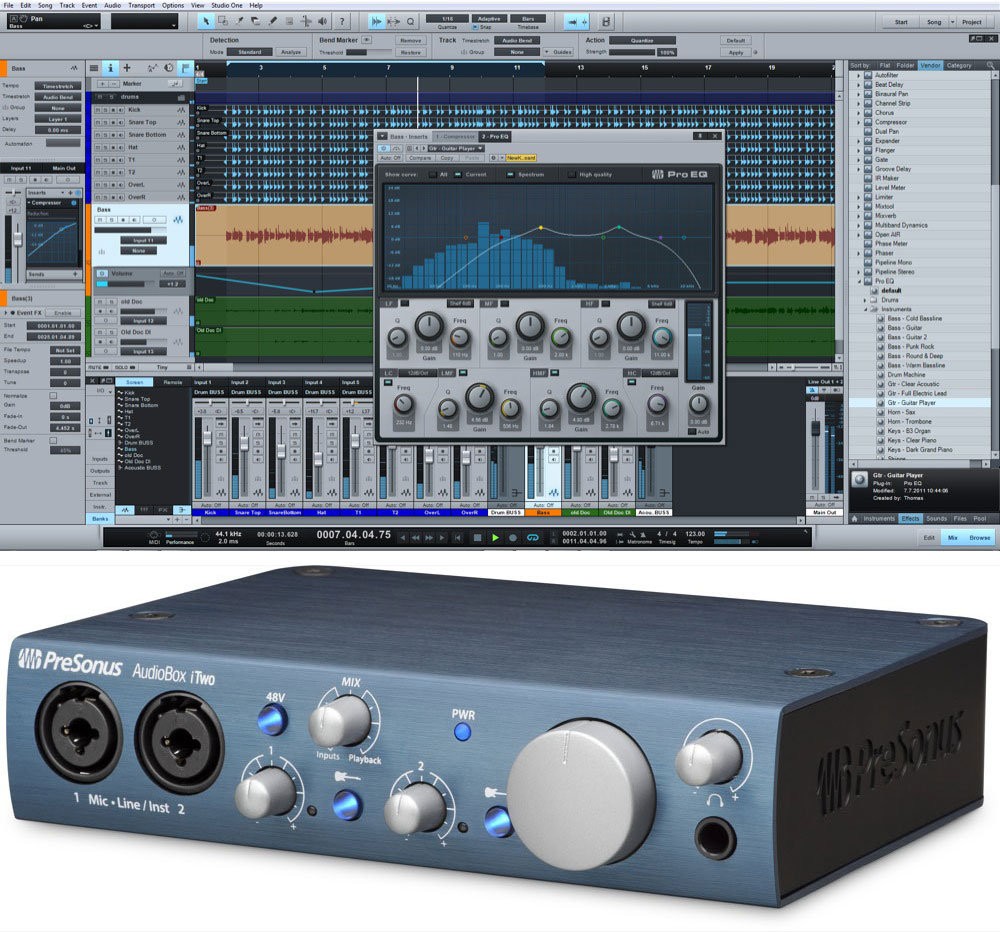This screenshot has height=932, width=1000.
Task: Collapse the Pro EQ entry in the browser
Action: point(859,279)
